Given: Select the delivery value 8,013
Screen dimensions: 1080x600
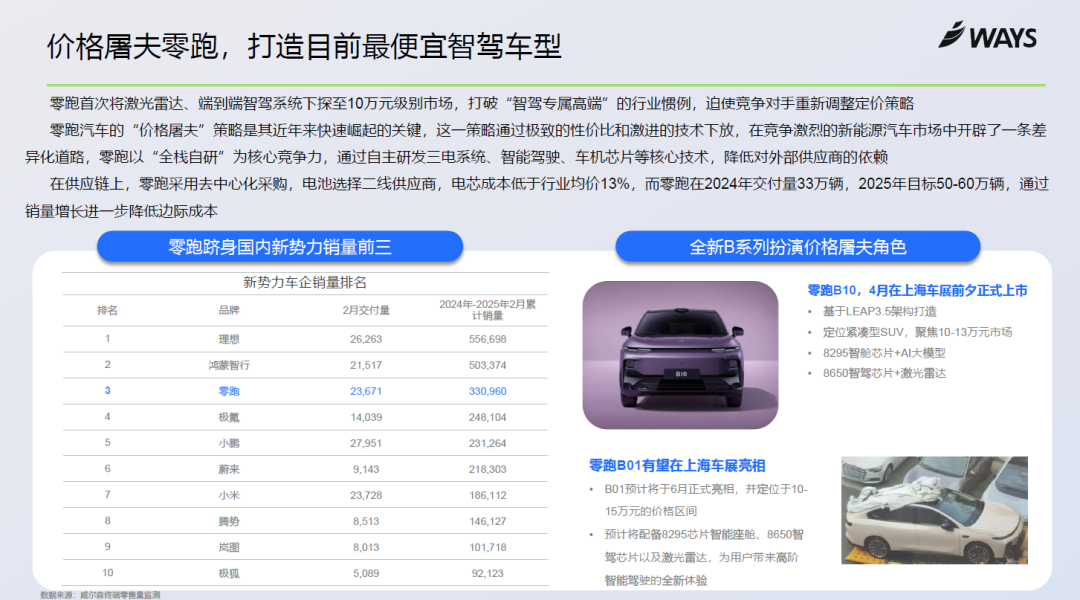Looking at the screenshot, I should [366, 548].
